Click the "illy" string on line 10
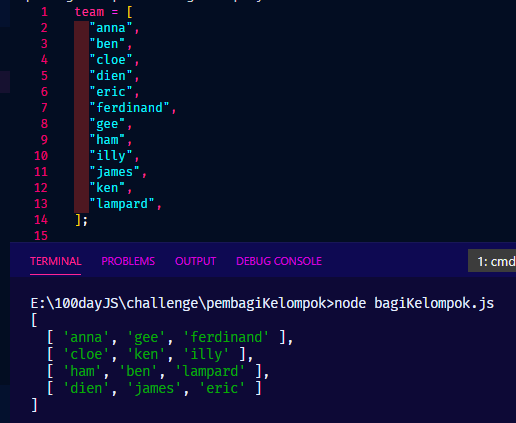The width and height of the screenshot is (516, 423). [111, 156]
